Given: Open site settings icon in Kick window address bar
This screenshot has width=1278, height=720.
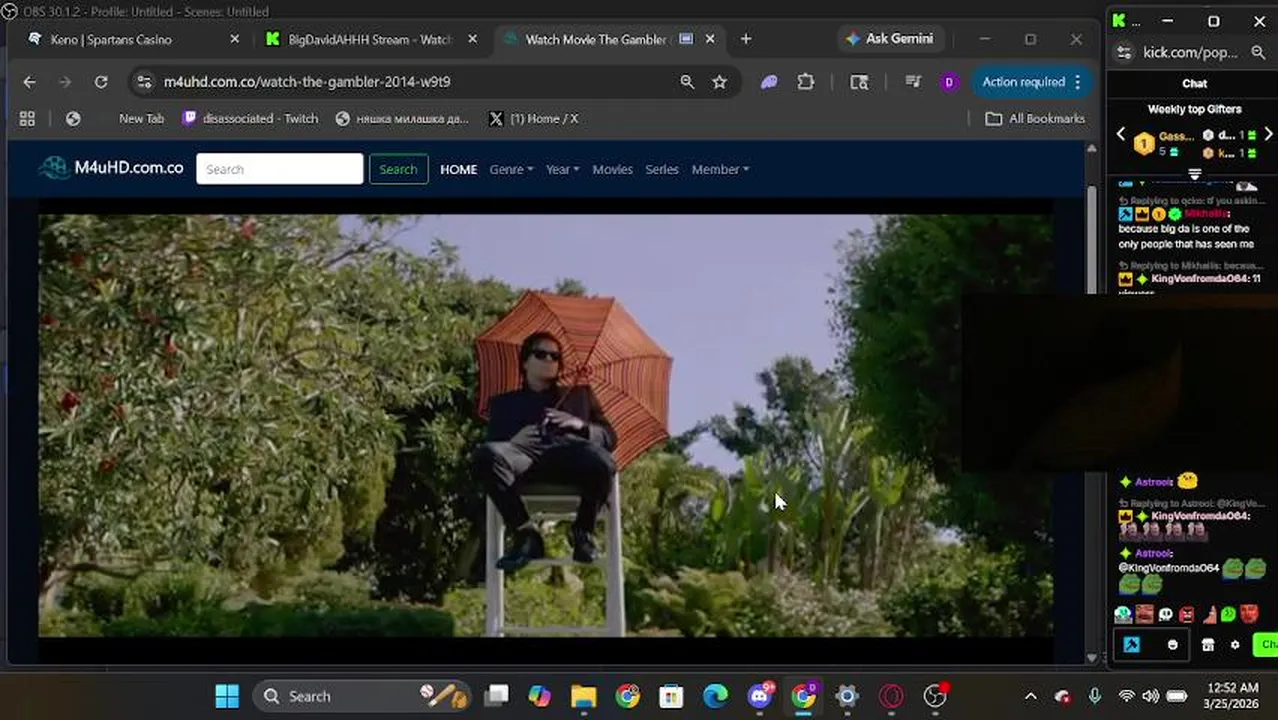Looking at the screenshot, I should click(1124, 52).
